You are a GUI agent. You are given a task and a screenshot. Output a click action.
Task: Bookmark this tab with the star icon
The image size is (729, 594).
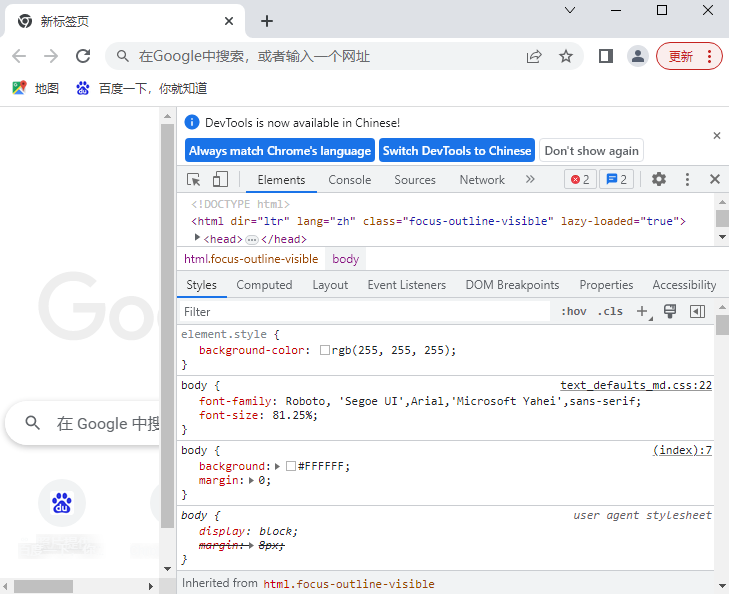pyautogui.click(x=565, y=56)
